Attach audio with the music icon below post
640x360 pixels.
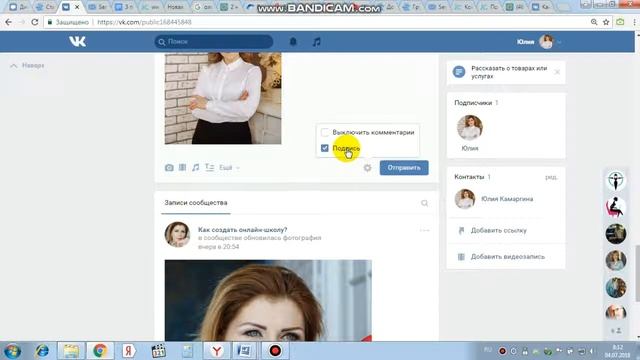196,167
